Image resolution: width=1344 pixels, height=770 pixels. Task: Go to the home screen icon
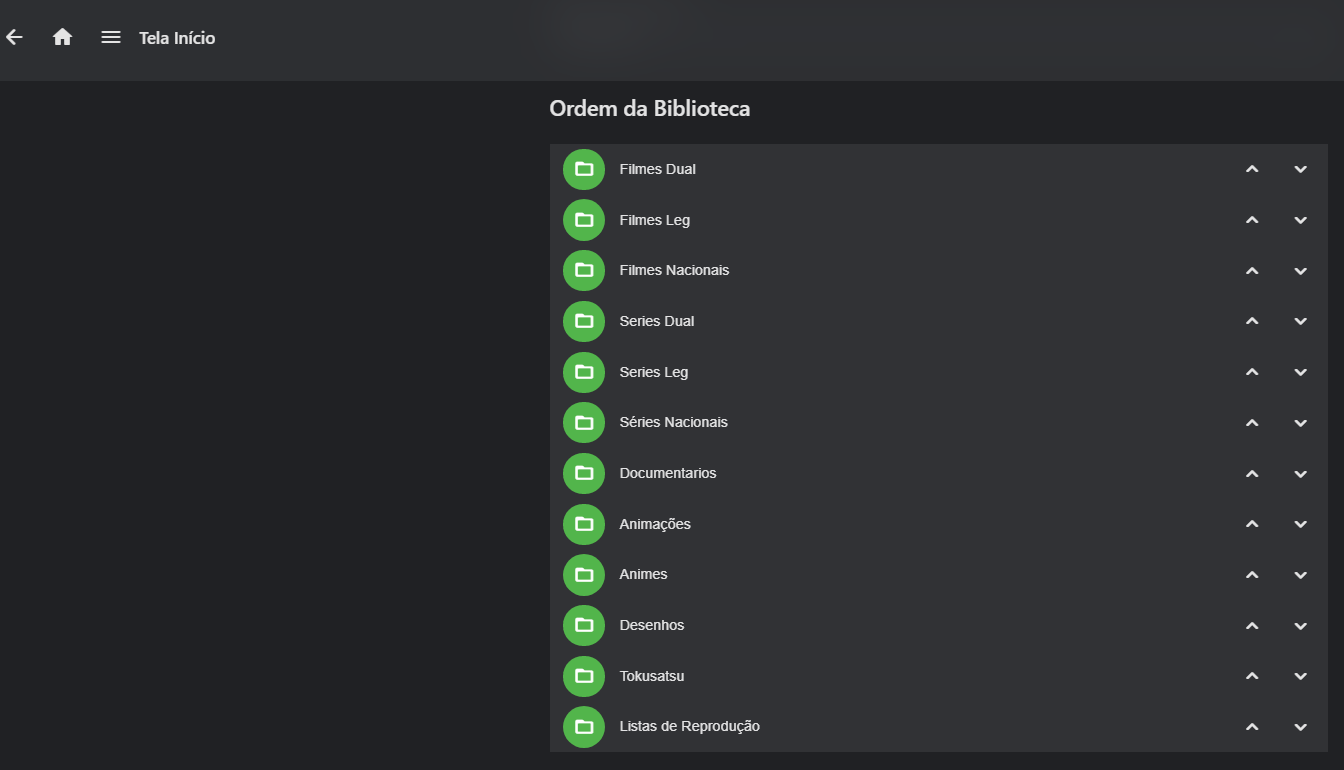tap(62, 38)
